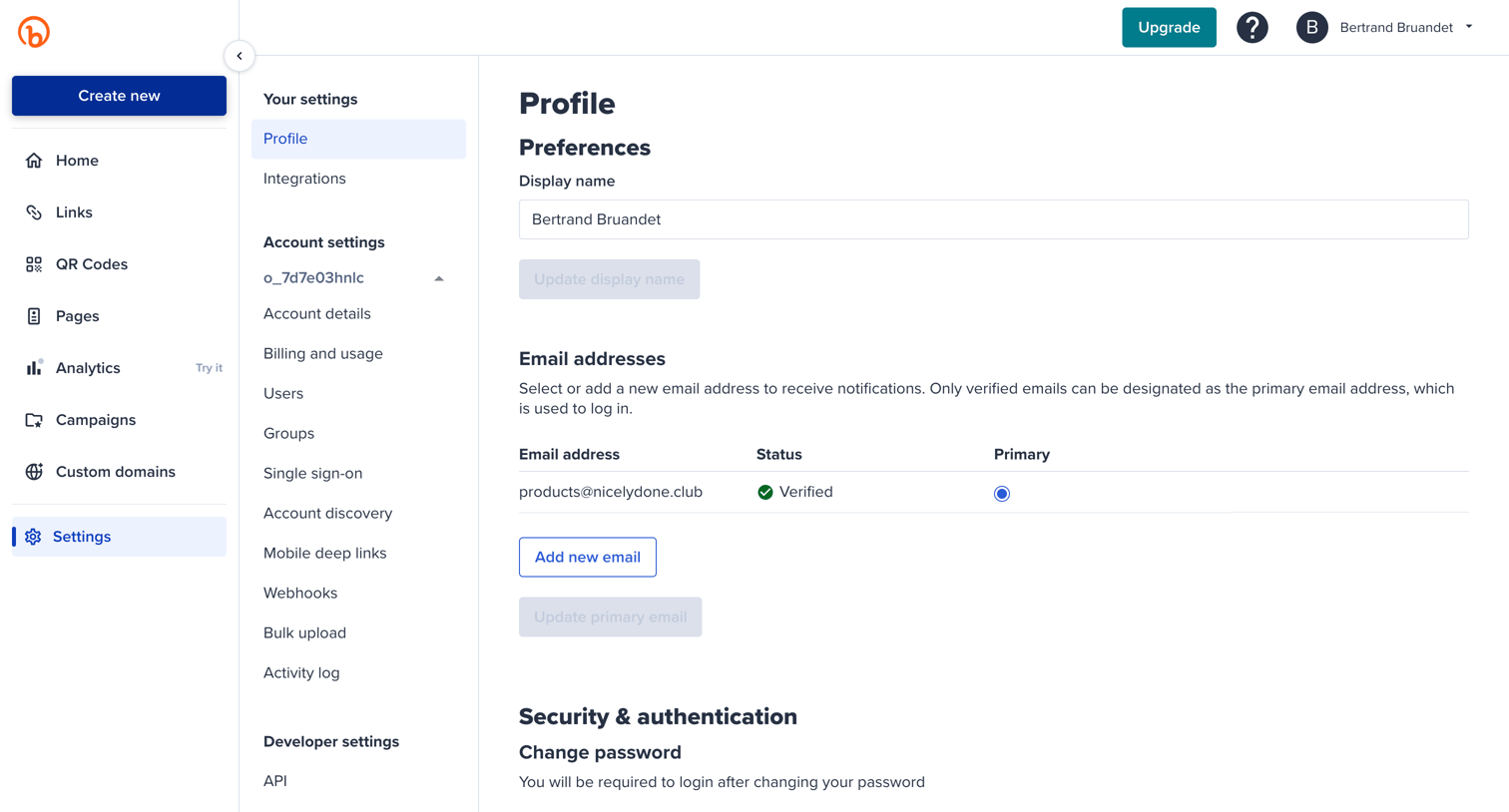The height and width of the screenshot is (812, 1509).
Task: Open Integrations settings
Action: (304, 179)
